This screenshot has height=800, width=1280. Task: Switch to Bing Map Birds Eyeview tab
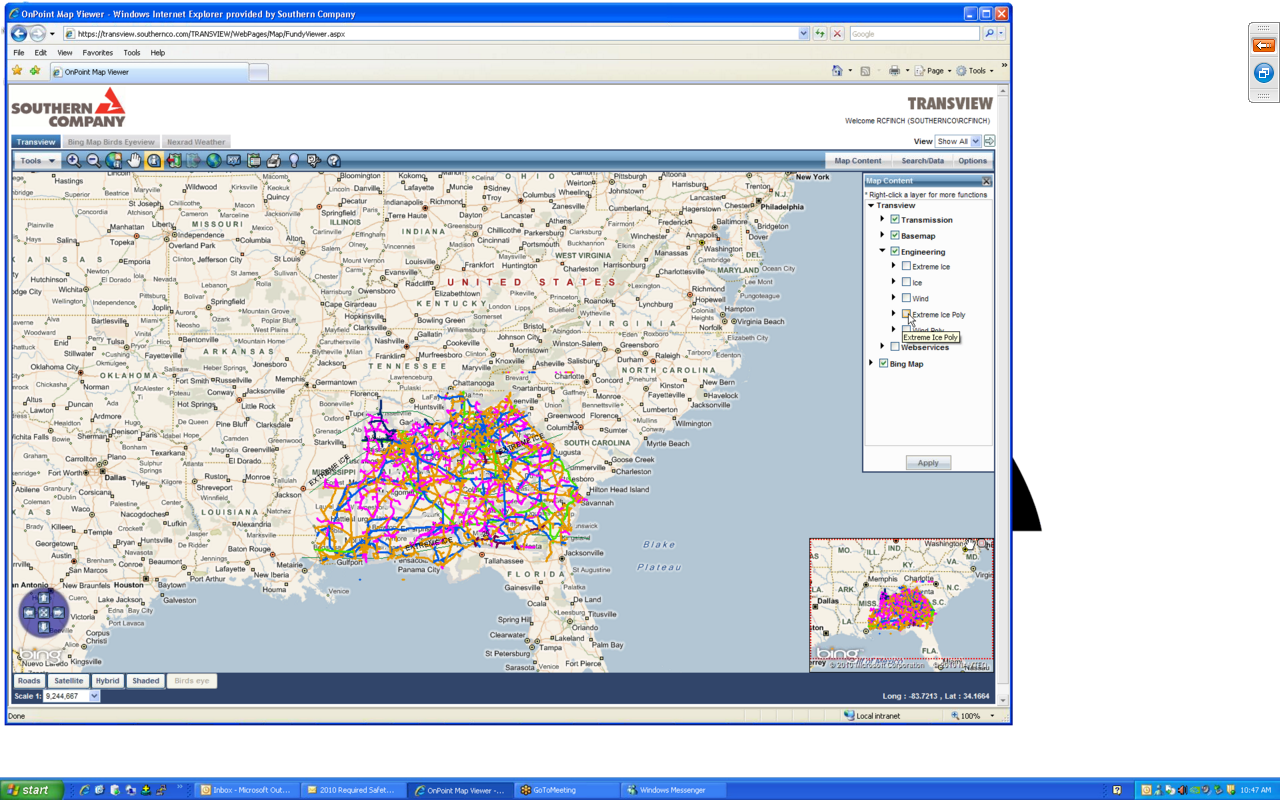(111, 142)
